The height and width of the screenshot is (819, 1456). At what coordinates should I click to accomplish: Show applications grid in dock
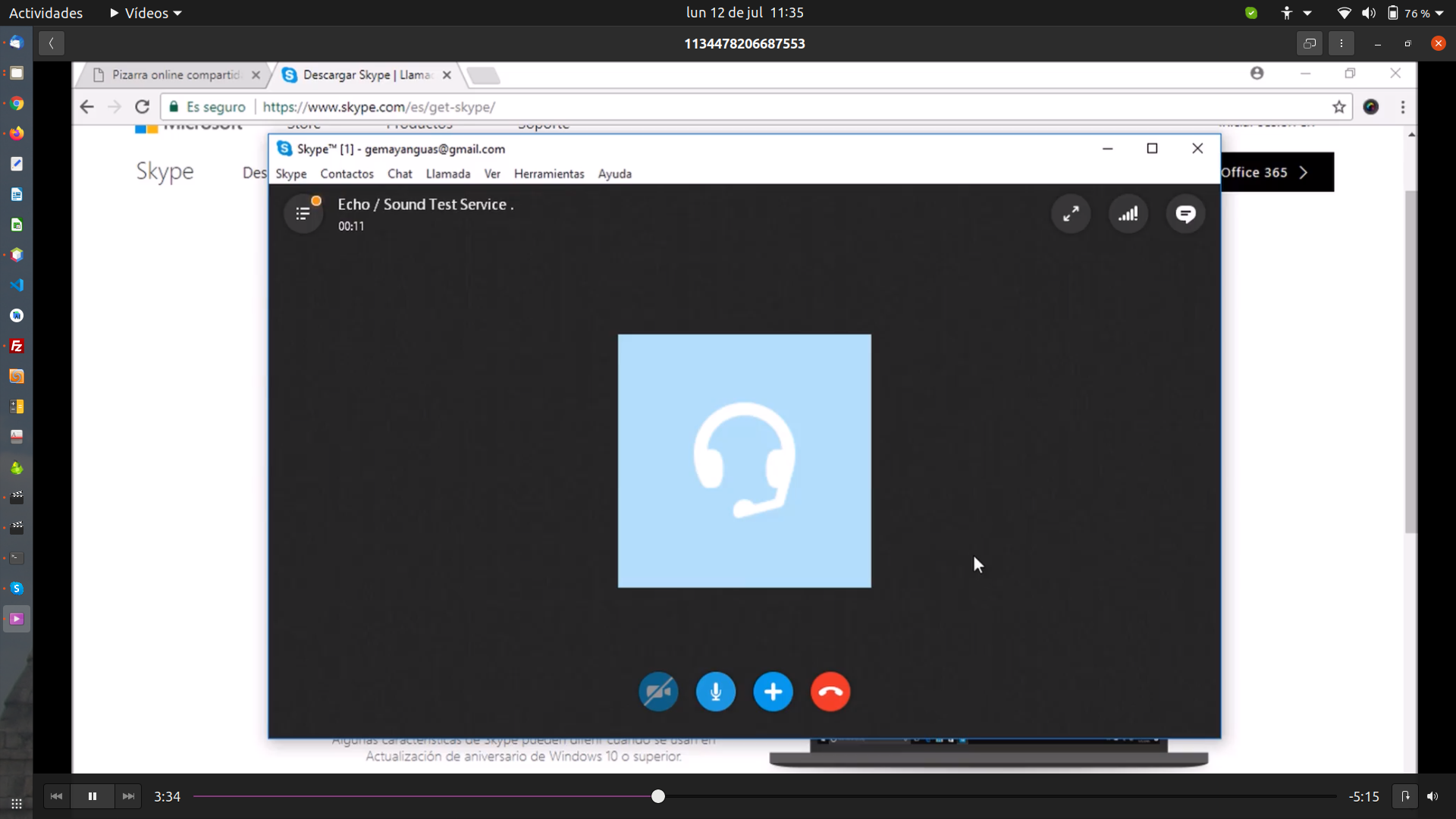17,804
